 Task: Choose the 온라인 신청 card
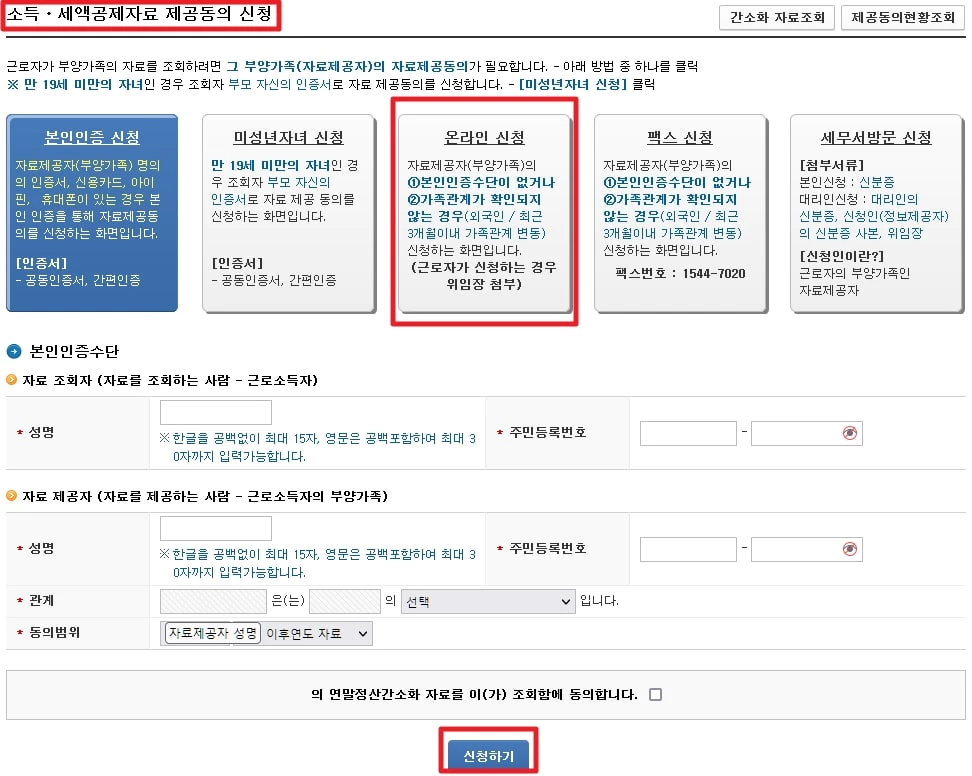coord(484,213)
